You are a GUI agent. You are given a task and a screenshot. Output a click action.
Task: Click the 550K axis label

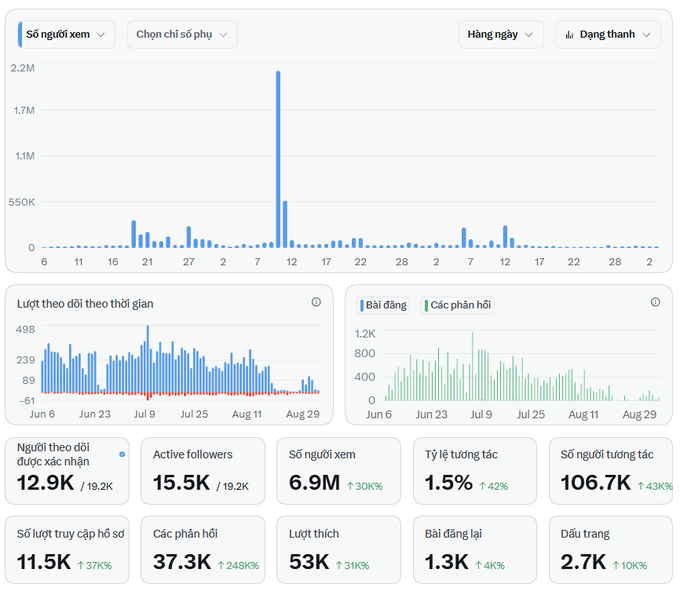coord(22,202)
